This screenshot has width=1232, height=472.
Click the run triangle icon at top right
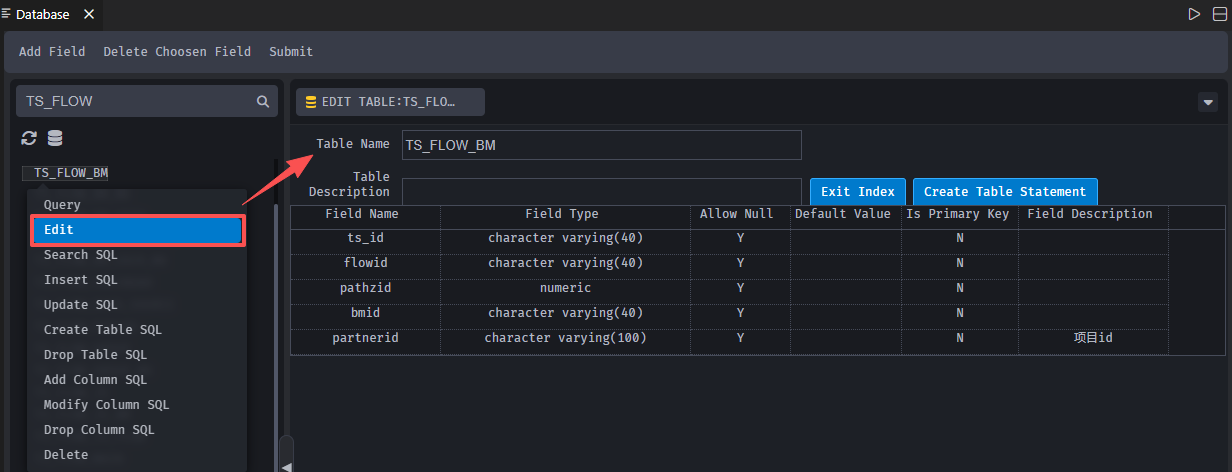[1194, 14]
